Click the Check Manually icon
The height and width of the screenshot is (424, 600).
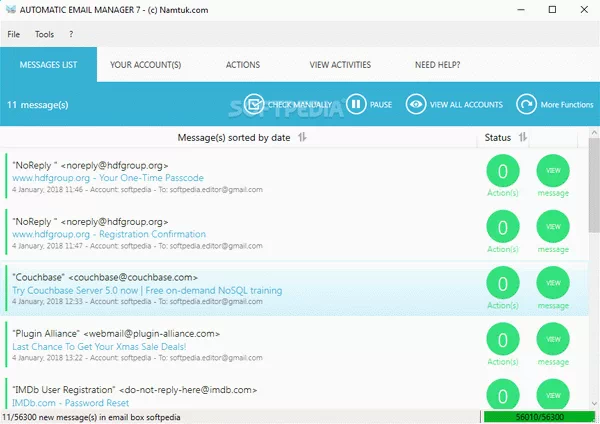[x=254, y=104]
